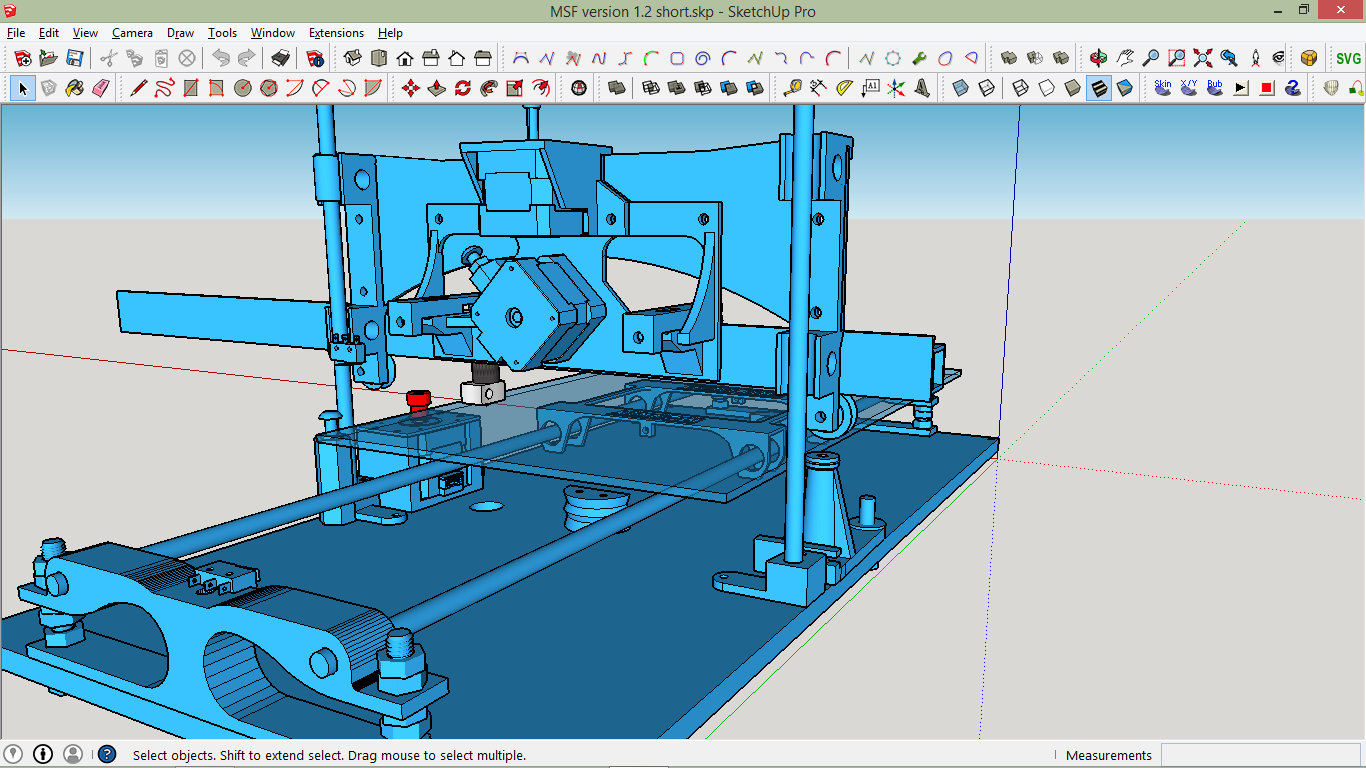Click Zoom Extents to fit model
This screenshot has height=768, width=1366.
[1203, 60]
